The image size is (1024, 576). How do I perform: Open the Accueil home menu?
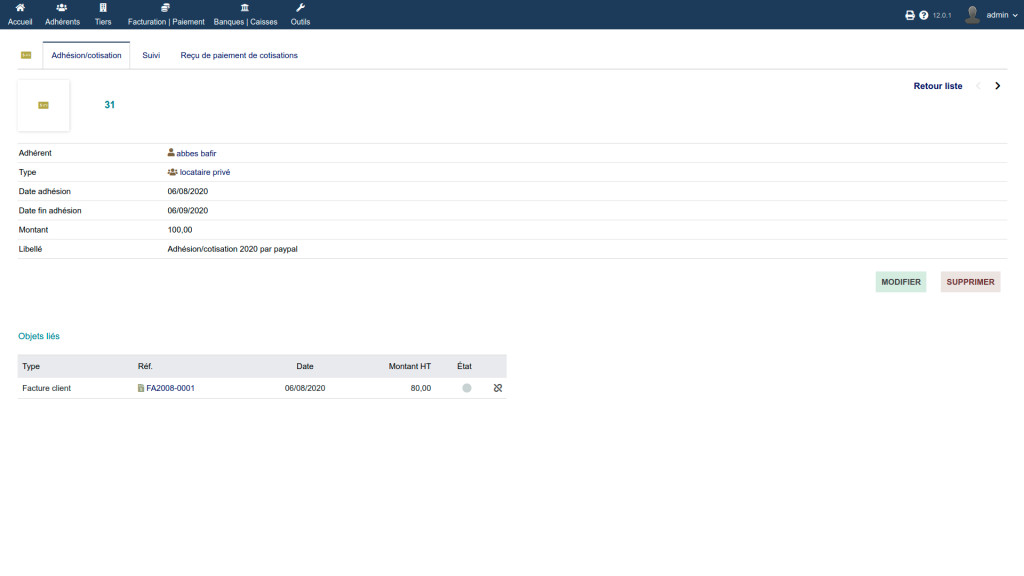point(20,14)
